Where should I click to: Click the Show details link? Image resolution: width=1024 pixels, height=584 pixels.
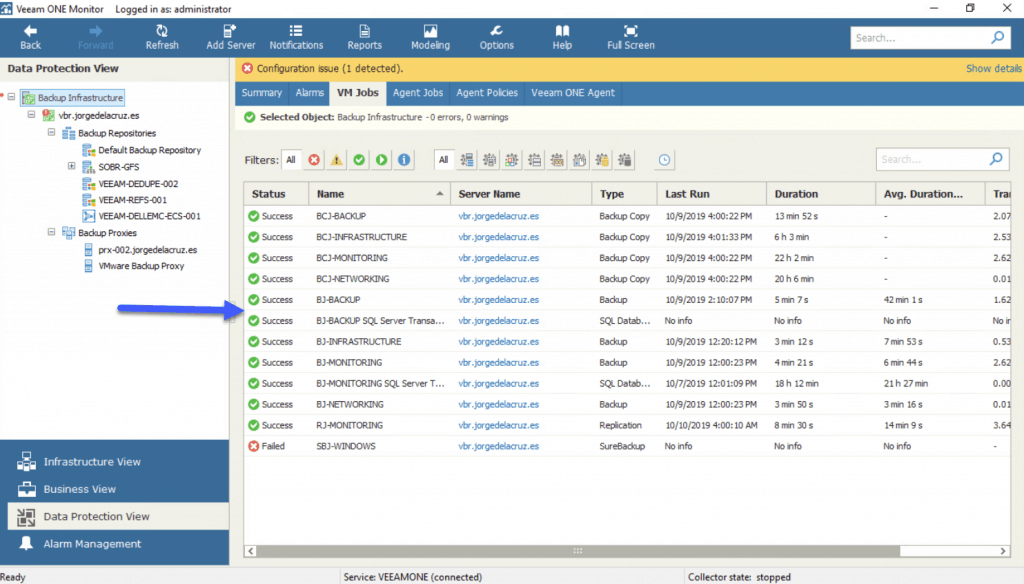pyautogui.click(x=994, y=68)
